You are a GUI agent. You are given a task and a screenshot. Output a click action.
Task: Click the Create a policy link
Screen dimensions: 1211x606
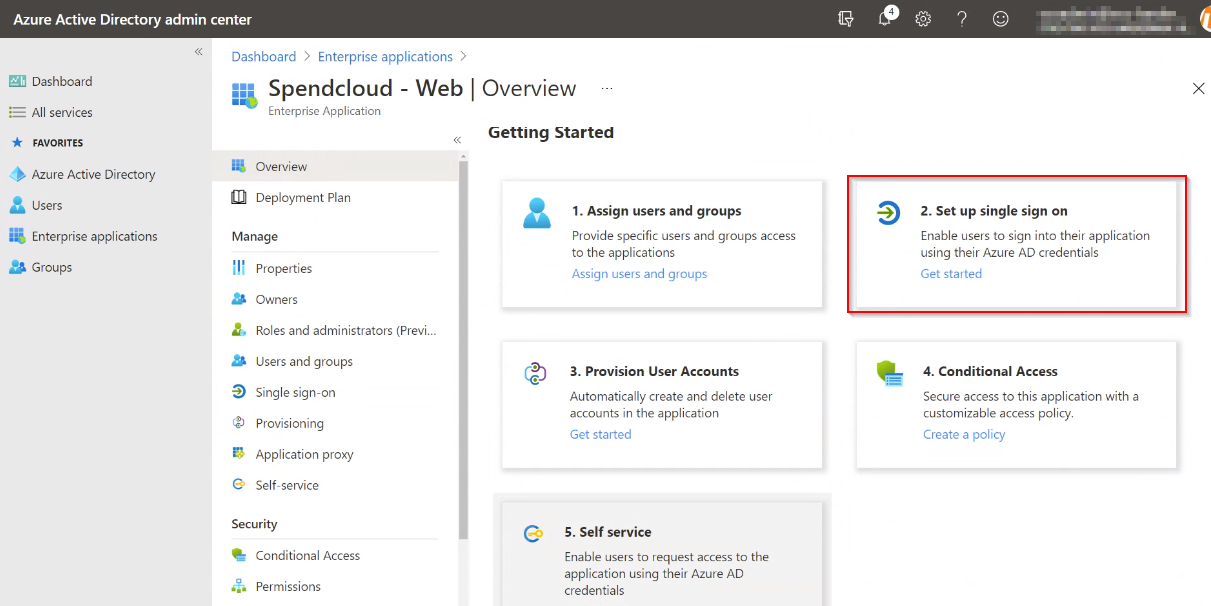(x=964, y=434)
